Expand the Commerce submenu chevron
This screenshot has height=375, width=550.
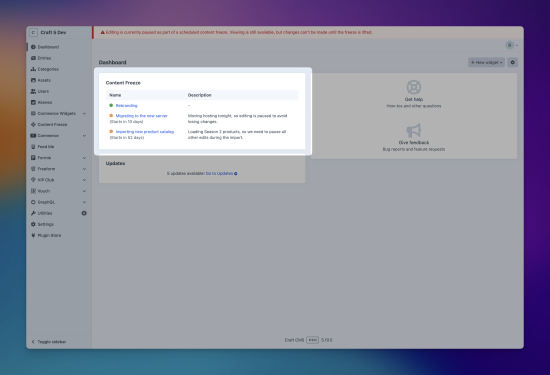[x=84, y=136]
